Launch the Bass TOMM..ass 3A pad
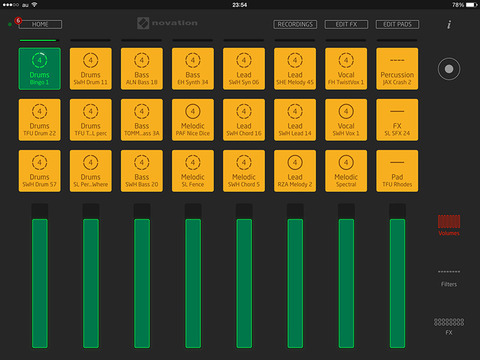Image resolution: width=480 pixels, height=360 pixels. tap(142, 120)
